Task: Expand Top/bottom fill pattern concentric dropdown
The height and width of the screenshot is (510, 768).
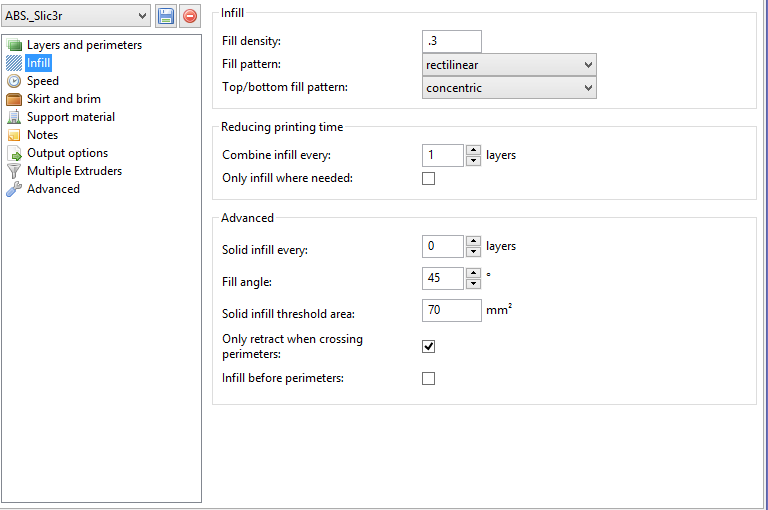Action: coord(509,88)
